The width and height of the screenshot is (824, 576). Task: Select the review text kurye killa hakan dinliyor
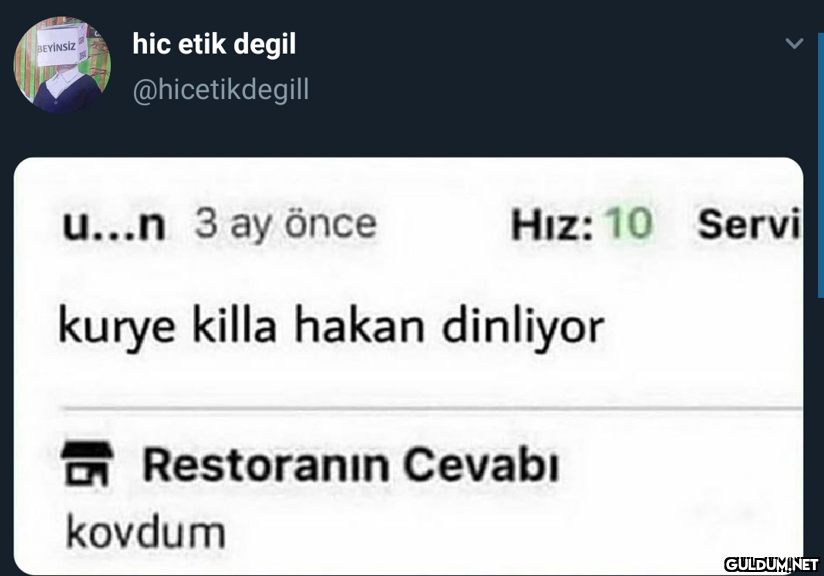332,327
